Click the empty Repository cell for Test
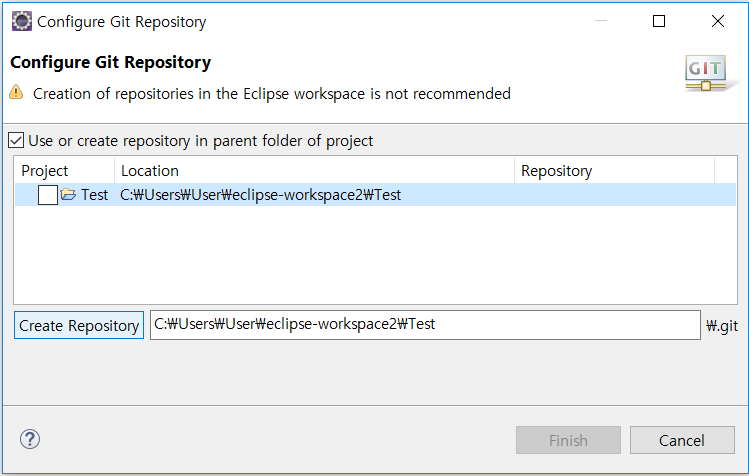 [614, 195]
